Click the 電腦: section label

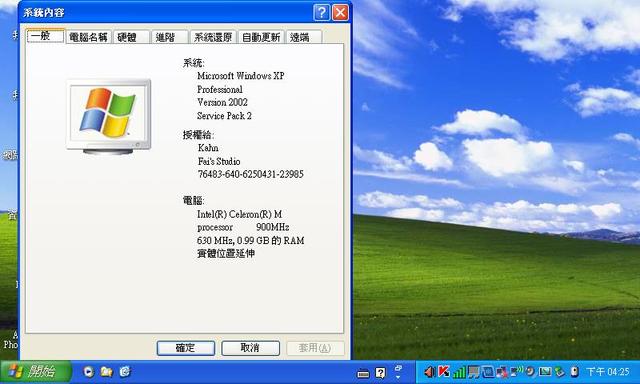pos(193,201)
